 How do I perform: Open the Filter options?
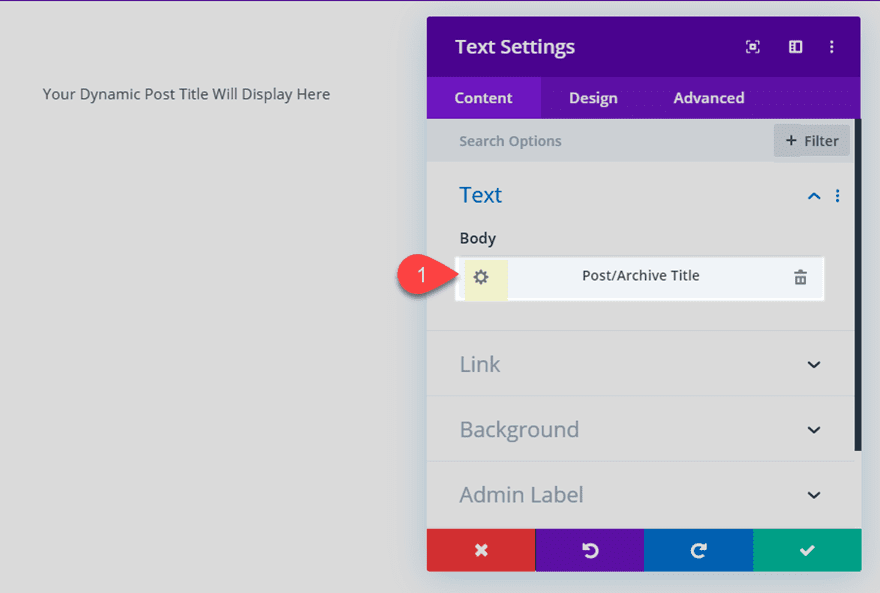point(811,140)
